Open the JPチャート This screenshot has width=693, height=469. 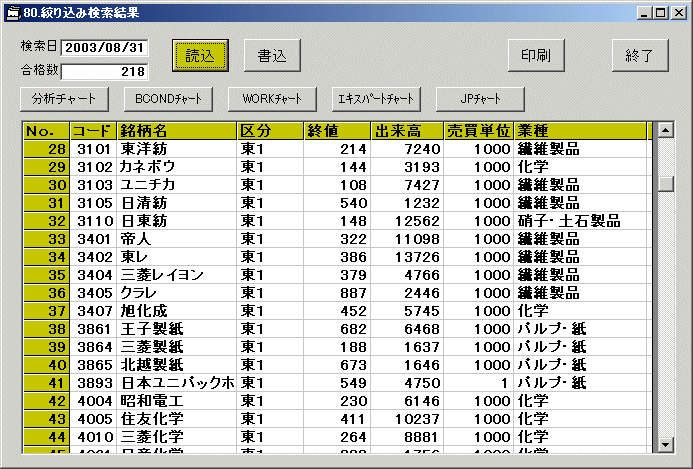480,99
